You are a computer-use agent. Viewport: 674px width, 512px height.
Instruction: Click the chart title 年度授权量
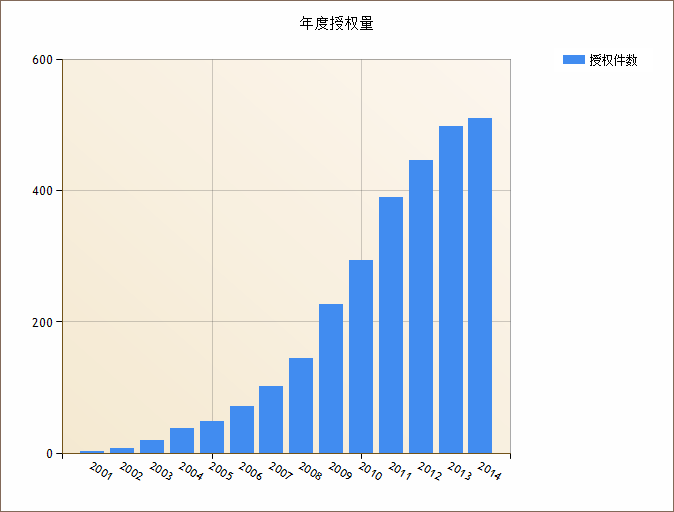pos(337,23)
